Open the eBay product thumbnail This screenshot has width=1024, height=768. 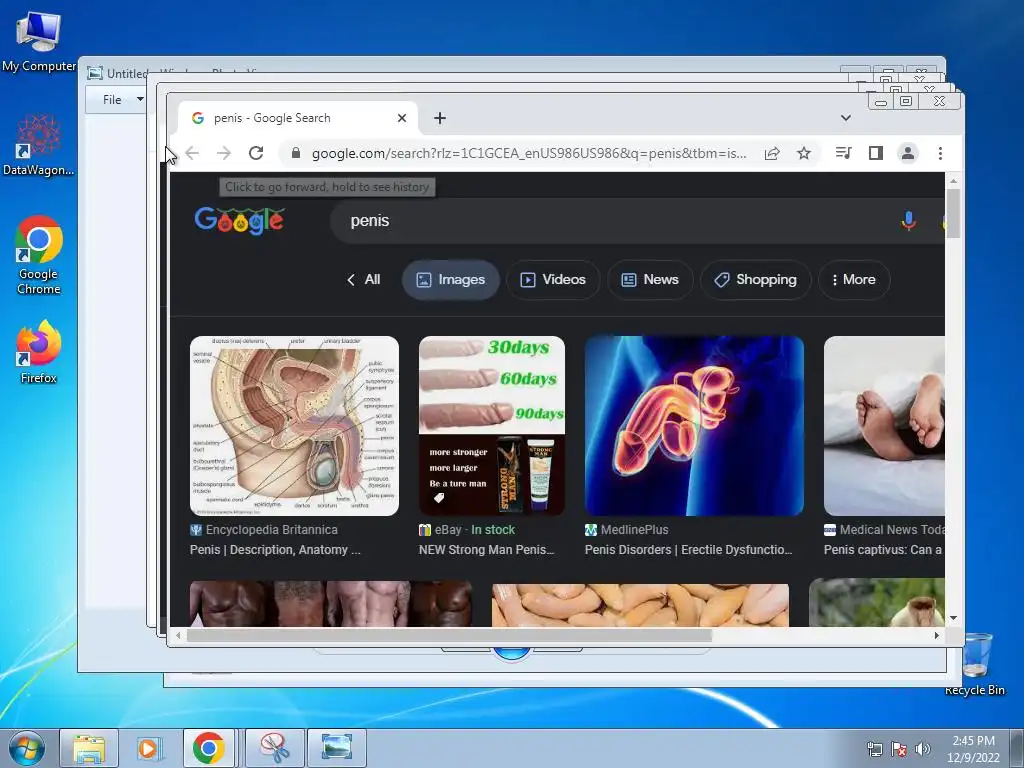tap(492, 426)
